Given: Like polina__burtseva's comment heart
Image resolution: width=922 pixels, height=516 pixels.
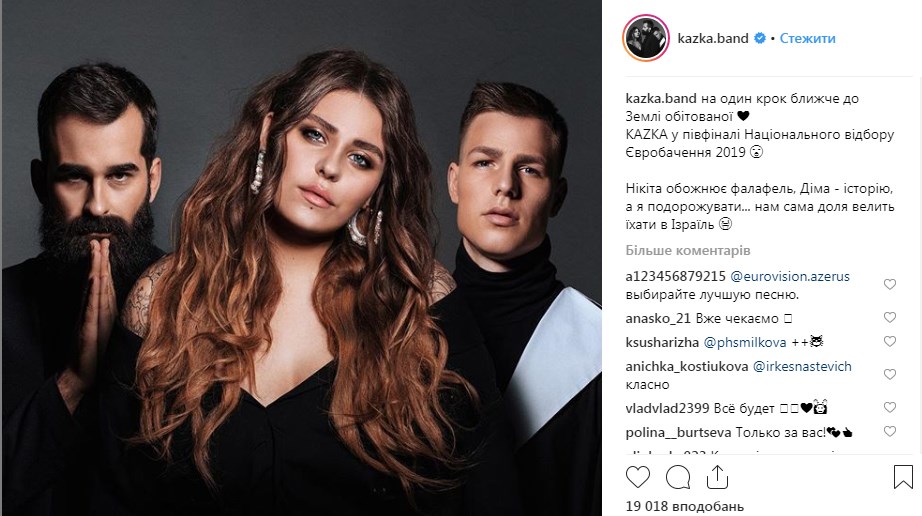Looking at the screenshot, I should click(890, 431).
